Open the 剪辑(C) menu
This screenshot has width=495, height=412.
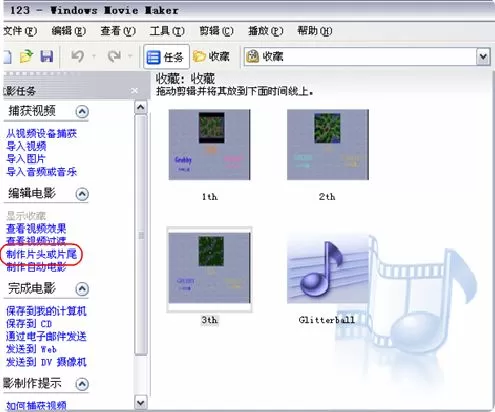point(216,31)
